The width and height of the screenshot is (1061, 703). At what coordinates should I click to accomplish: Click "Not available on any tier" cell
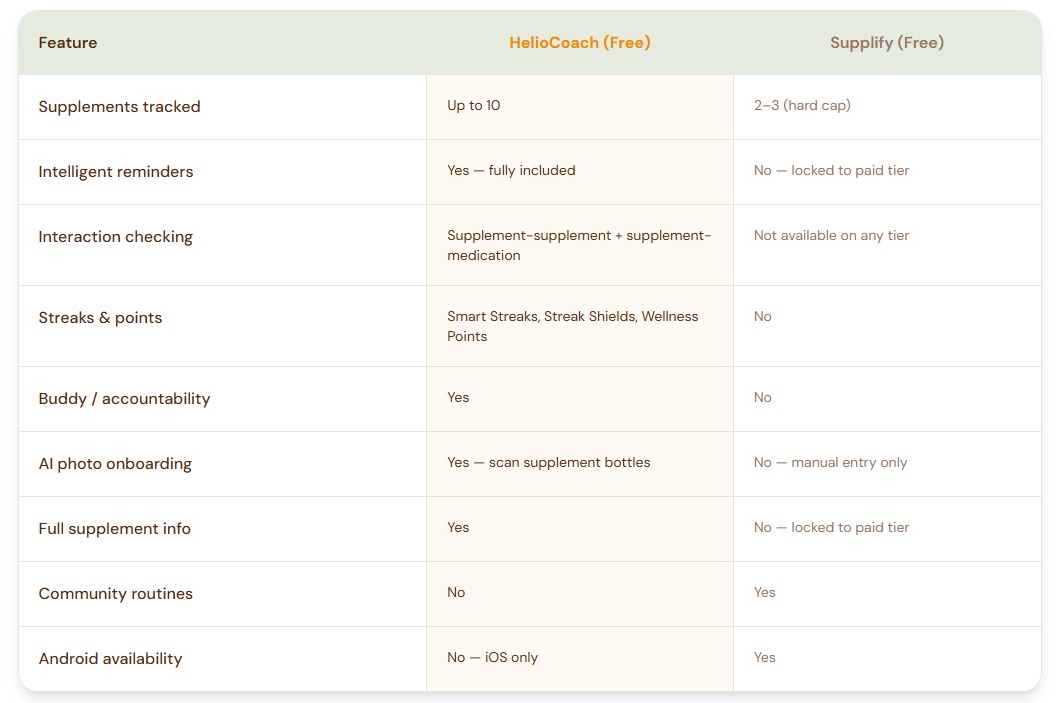coord(831,235)
